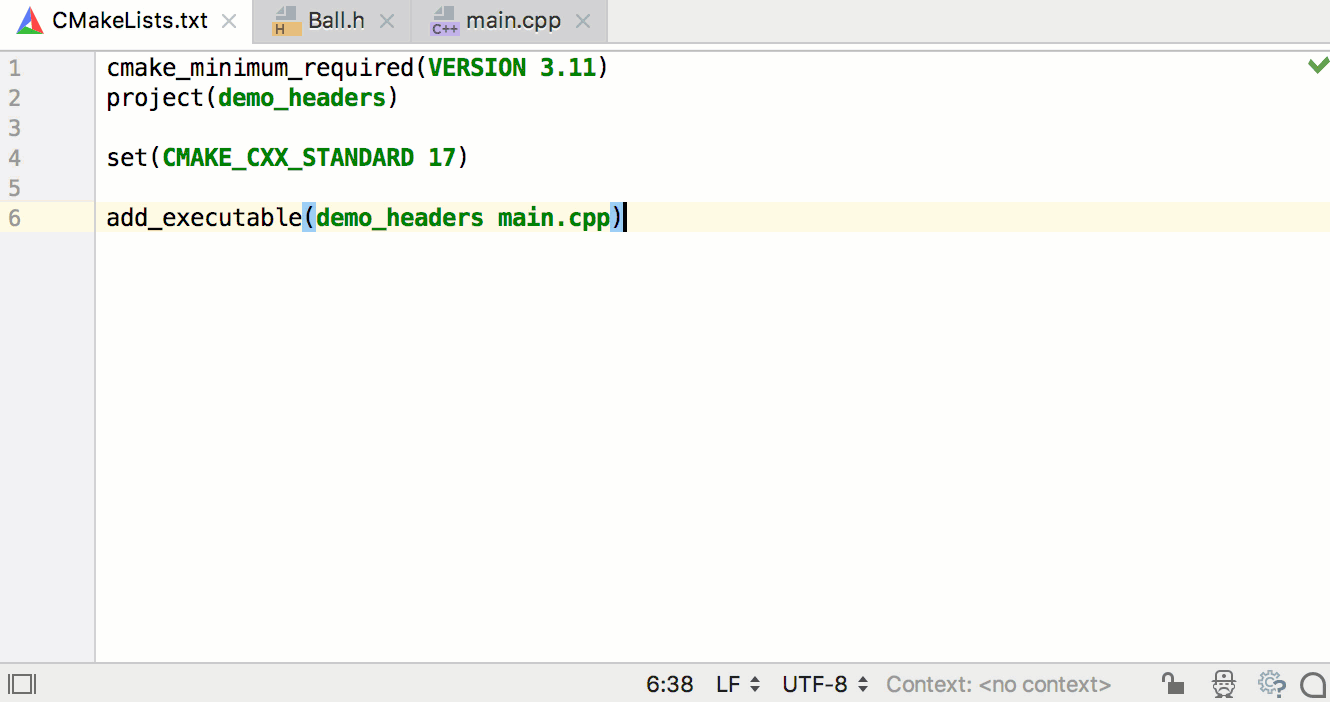Switch to the Ball.h tab
The image size is (1330, 702).
pos(334,21)
